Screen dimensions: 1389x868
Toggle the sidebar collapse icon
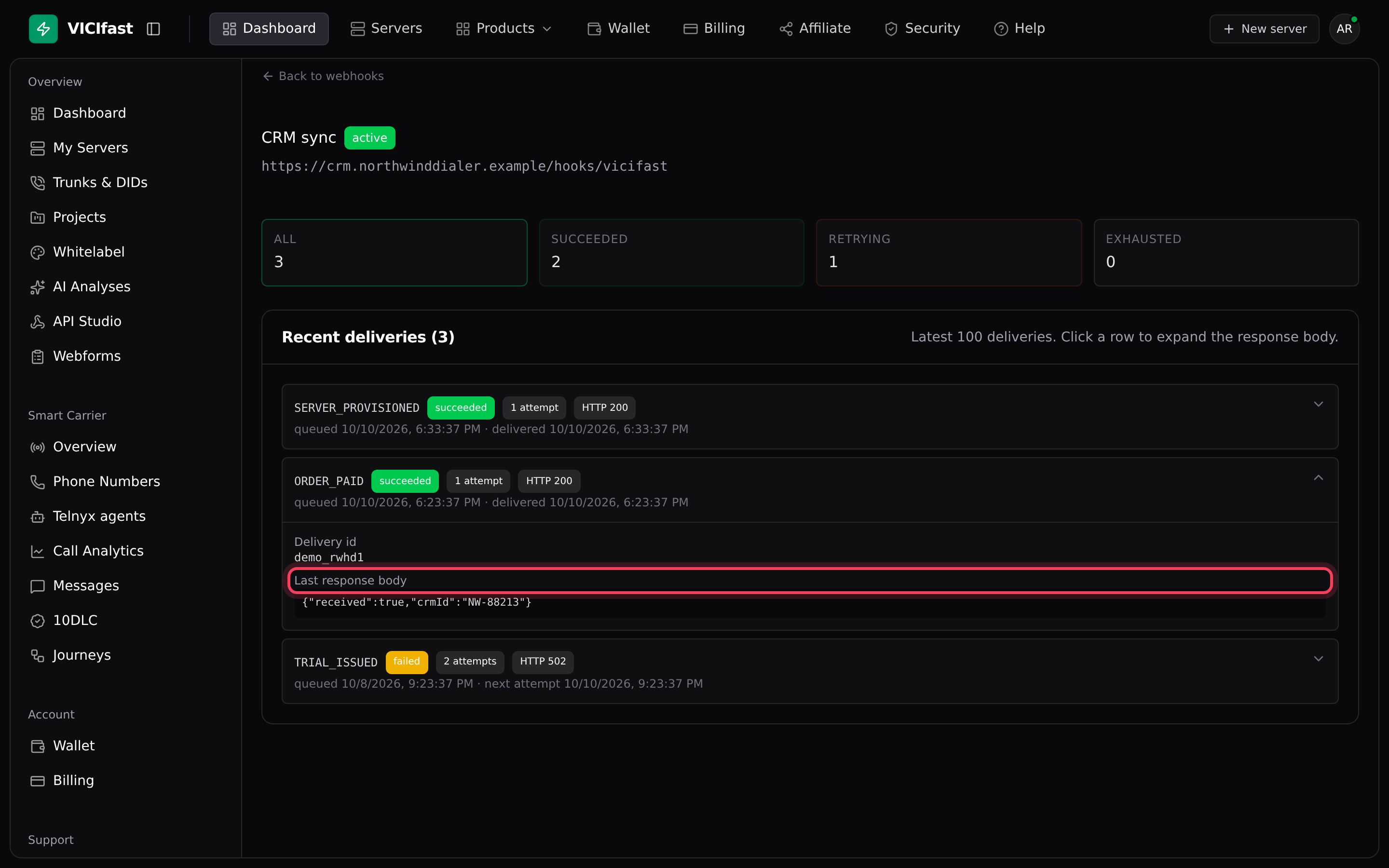153,29
